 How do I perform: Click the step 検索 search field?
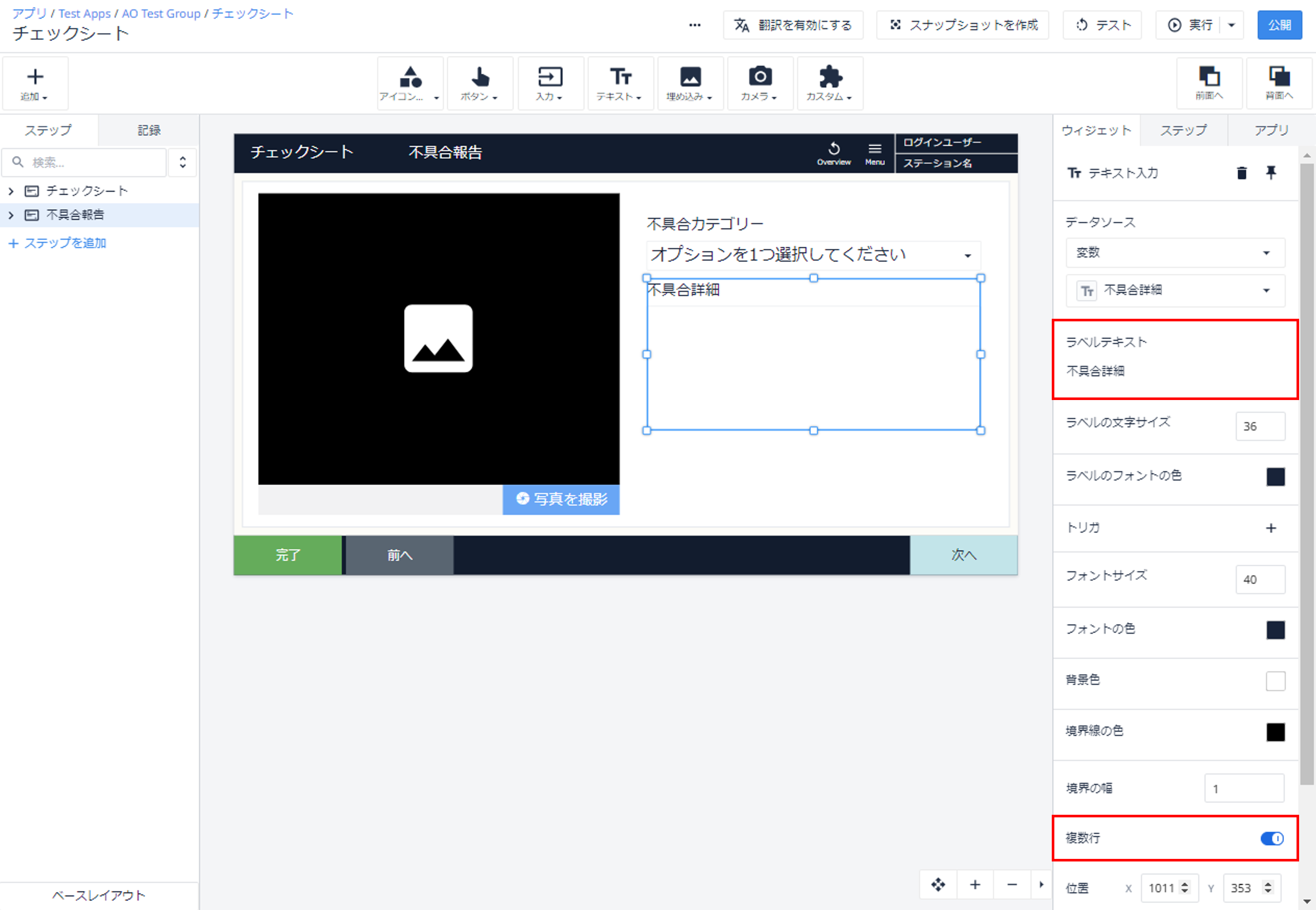click(x=85, y=163)
